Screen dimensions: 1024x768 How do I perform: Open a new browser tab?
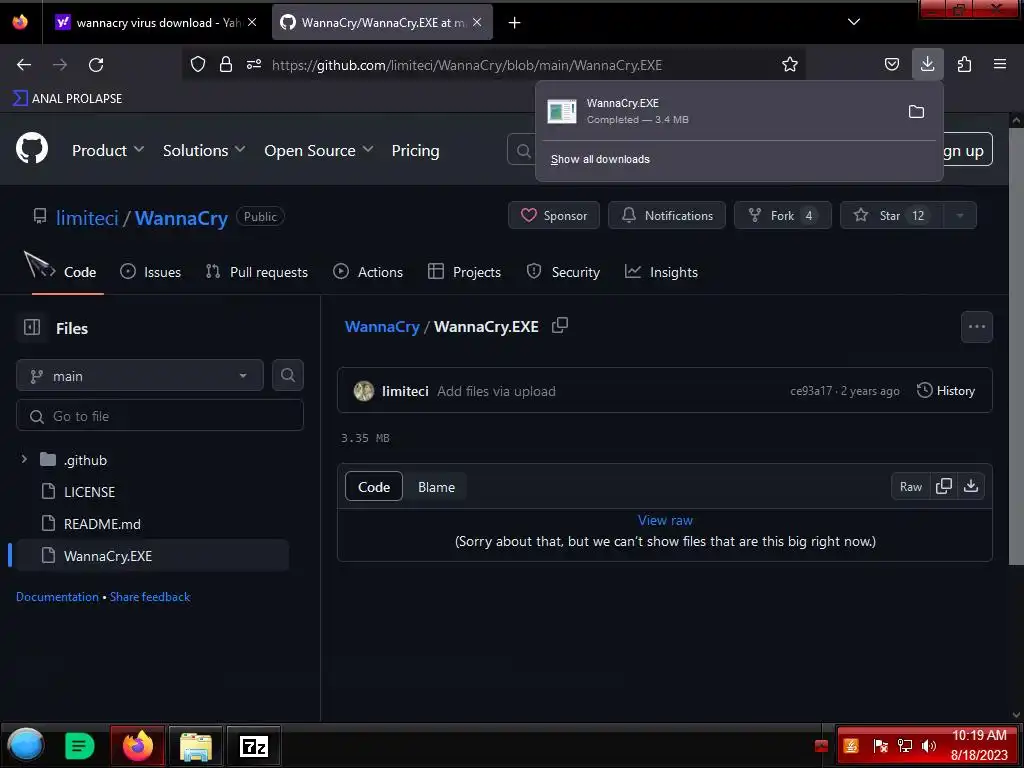coord(515,23)
